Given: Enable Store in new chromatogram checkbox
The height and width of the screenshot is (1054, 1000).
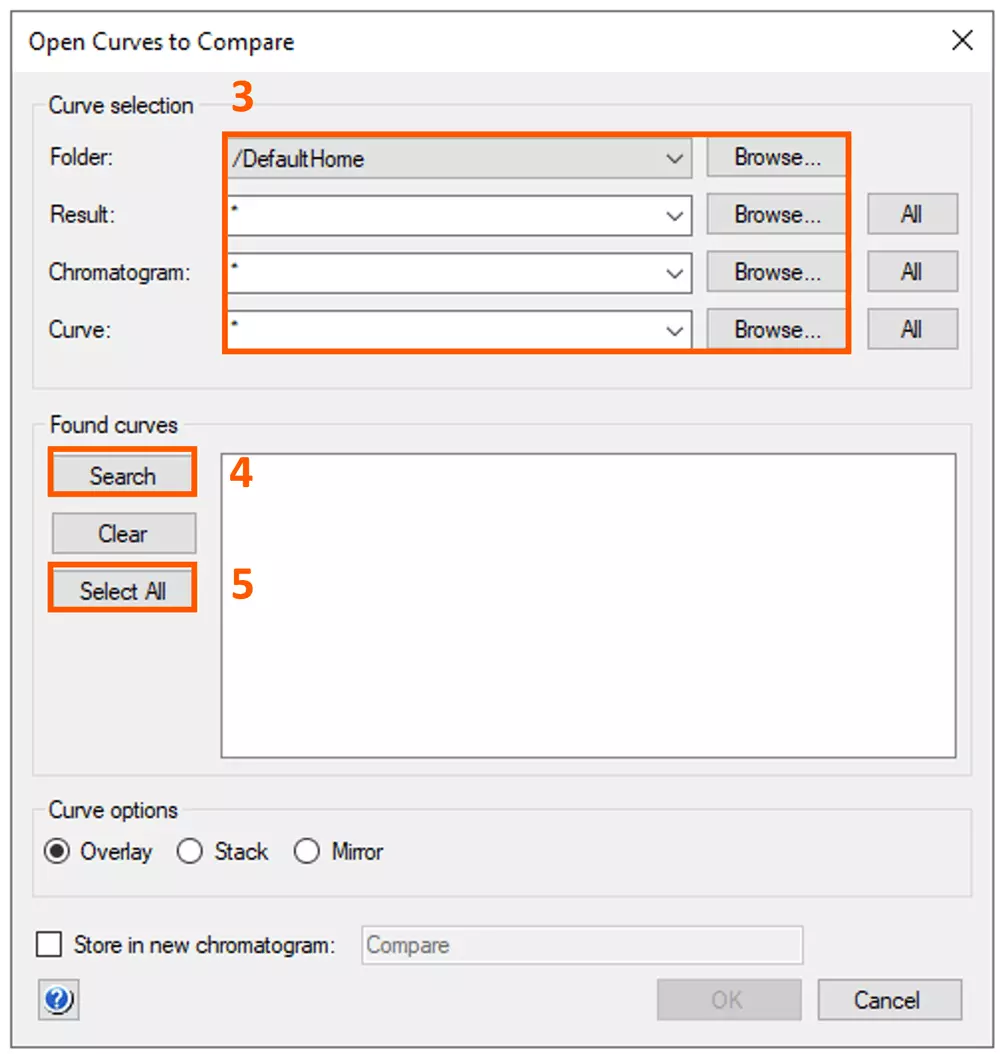Looking at the screenshot, I should tap(48, 945).
